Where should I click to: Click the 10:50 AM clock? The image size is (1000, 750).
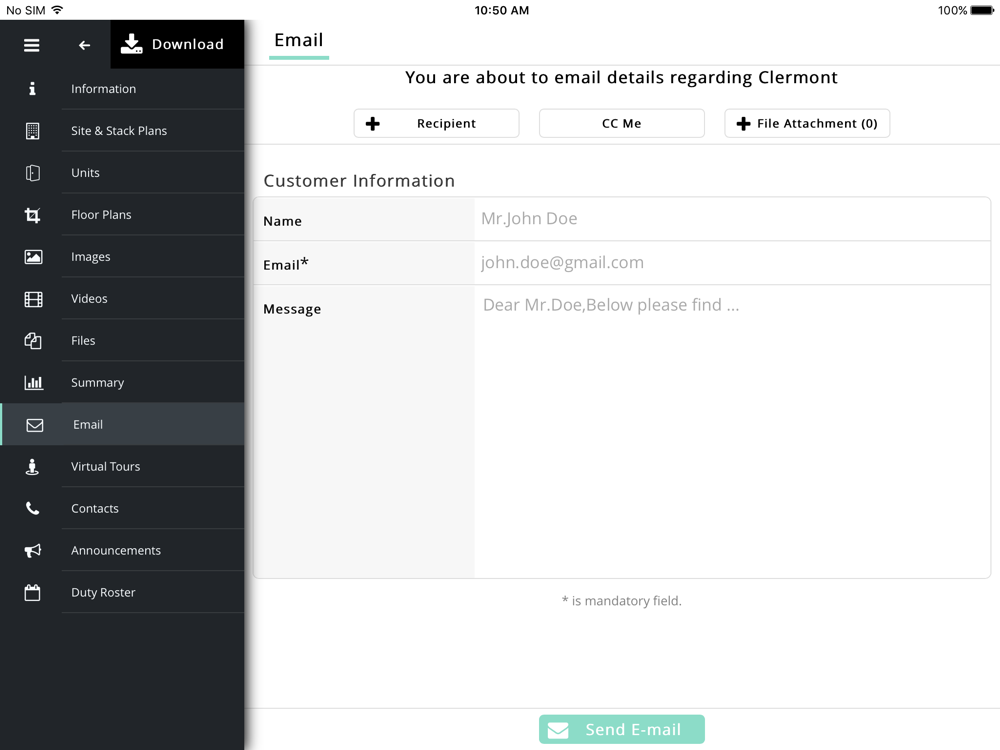click(501, 10)
